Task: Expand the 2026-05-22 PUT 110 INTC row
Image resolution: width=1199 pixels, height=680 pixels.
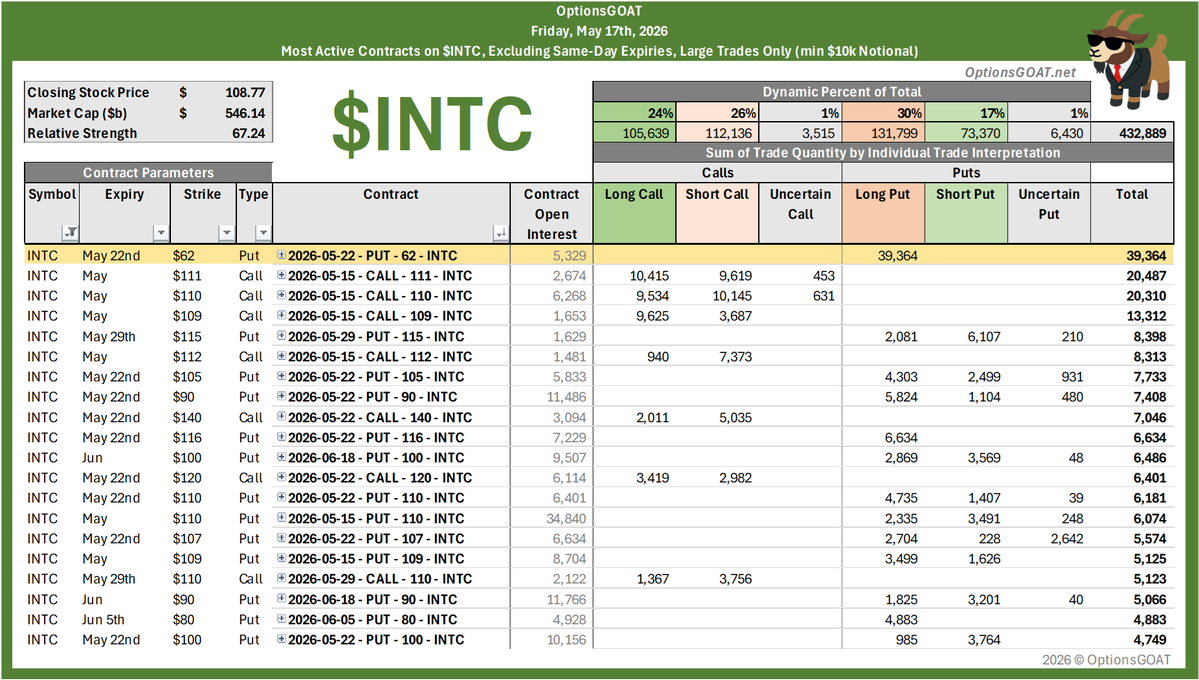Action: (x=281, y=497)
